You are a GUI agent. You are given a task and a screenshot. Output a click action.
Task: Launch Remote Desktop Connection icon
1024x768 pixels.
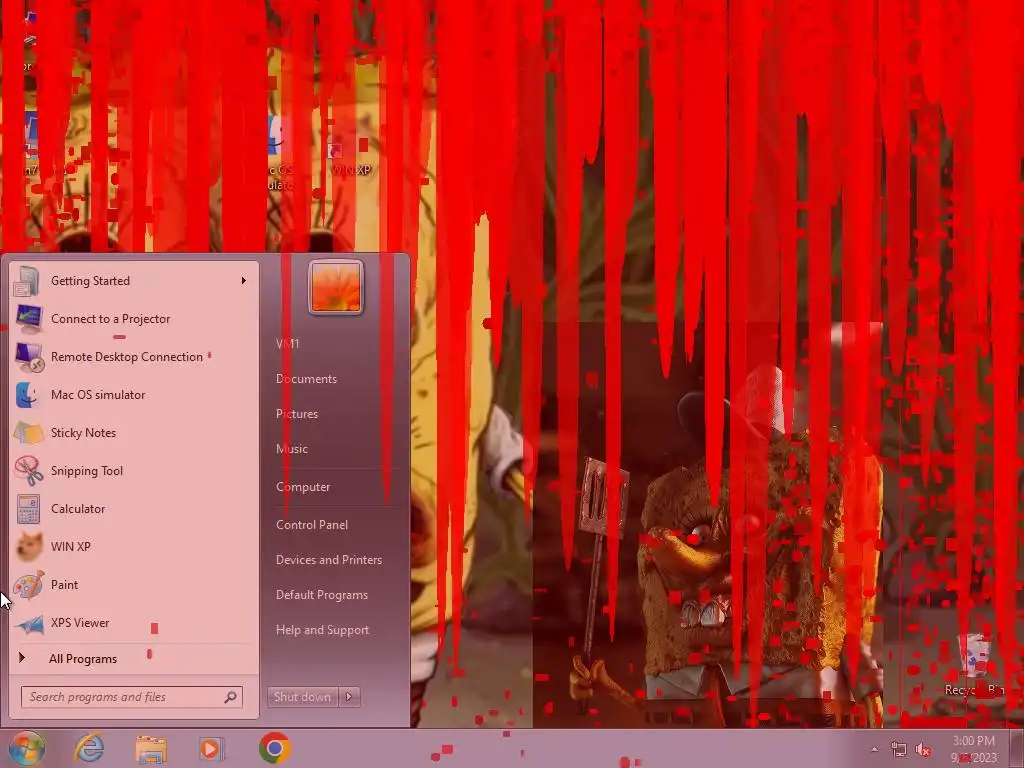(29, 357)
